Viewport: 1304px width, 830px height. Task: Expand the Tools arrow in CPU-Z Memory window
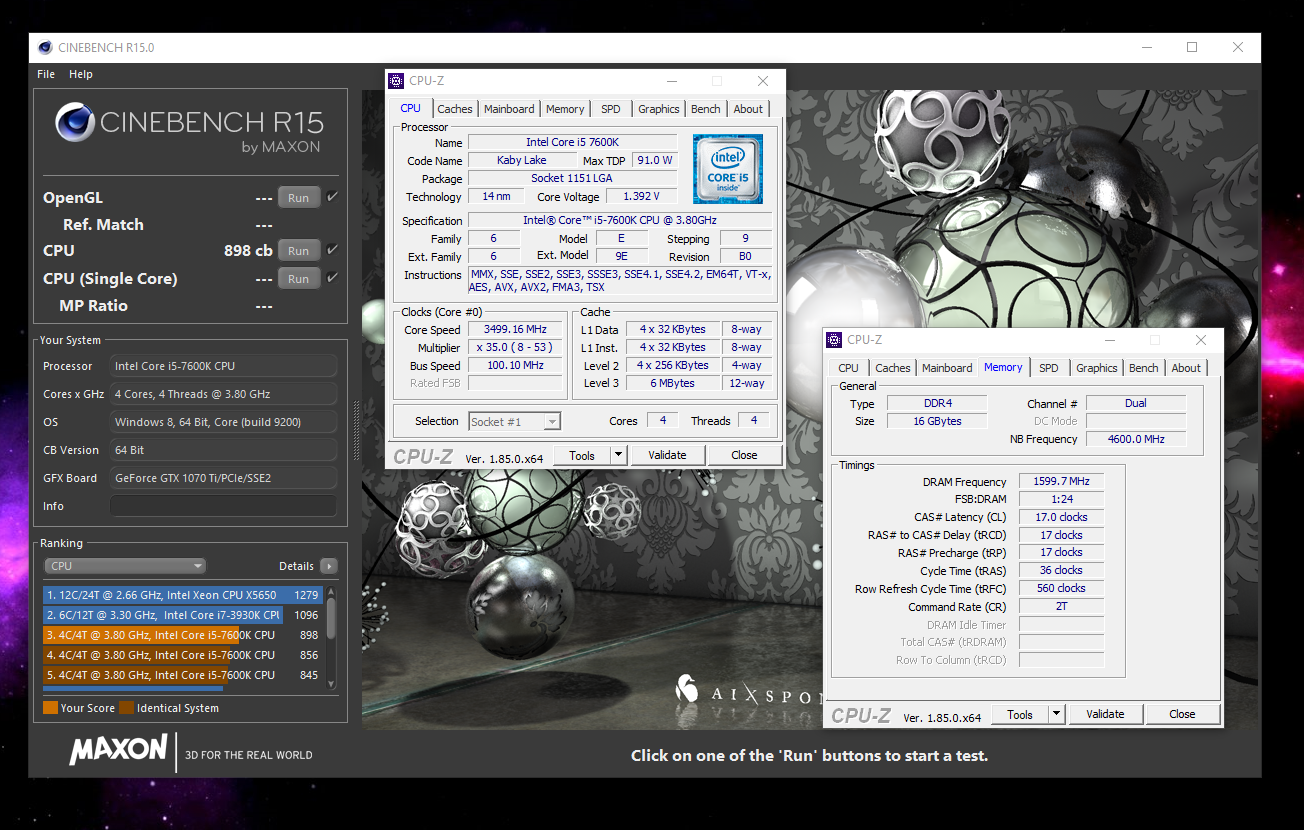(x=1057, y=714)
